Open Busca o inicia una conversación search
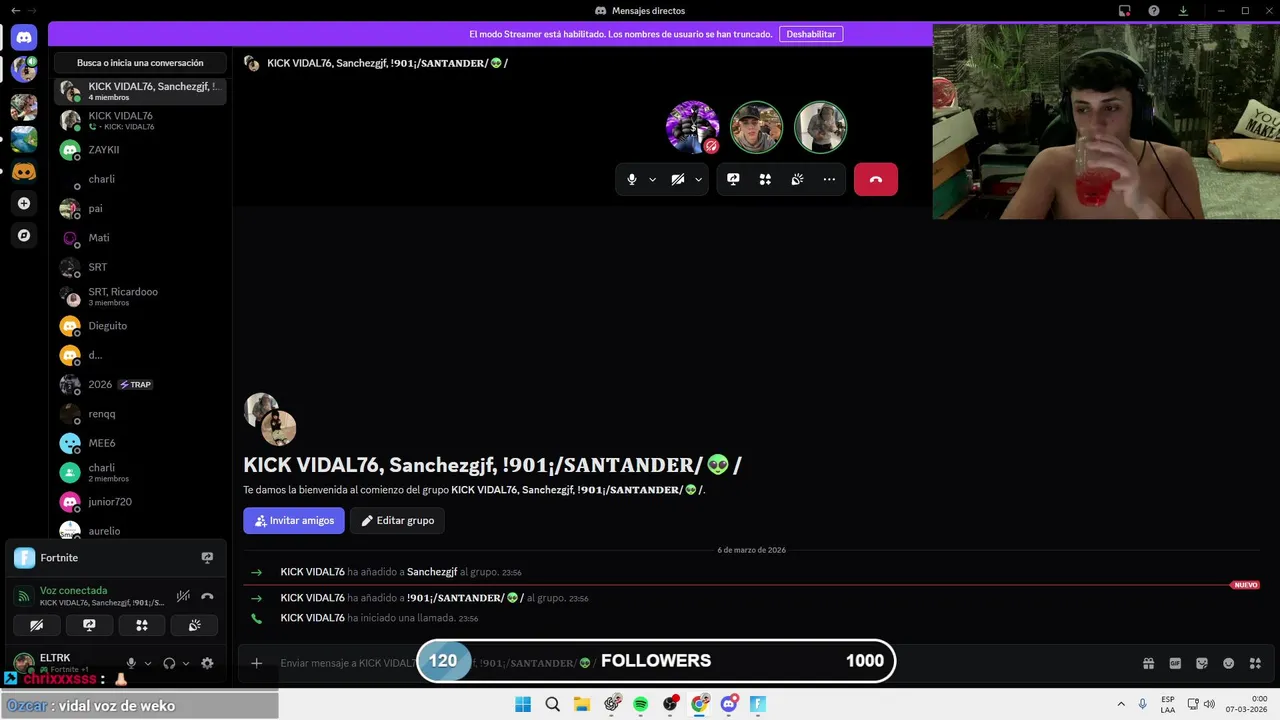 (140, 63)
